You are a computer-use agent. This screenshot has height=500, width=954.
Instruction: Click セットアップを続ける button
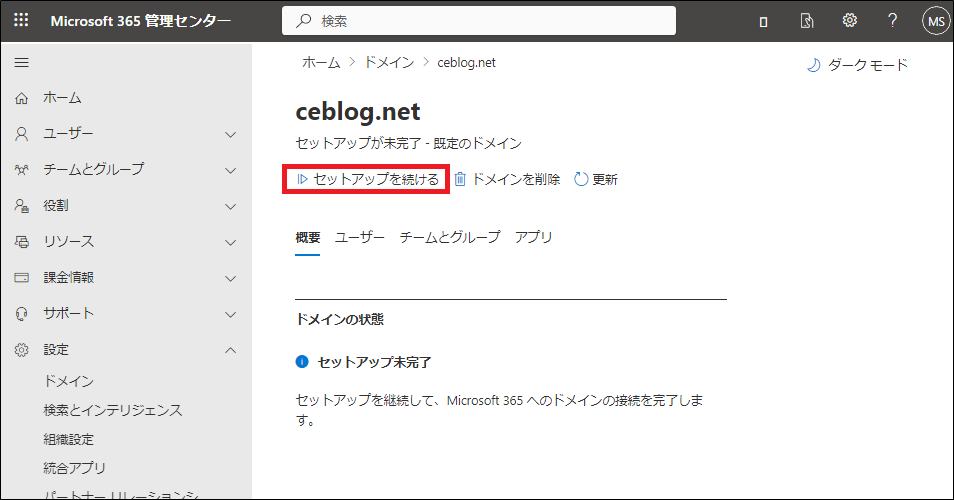coord(366,179)
